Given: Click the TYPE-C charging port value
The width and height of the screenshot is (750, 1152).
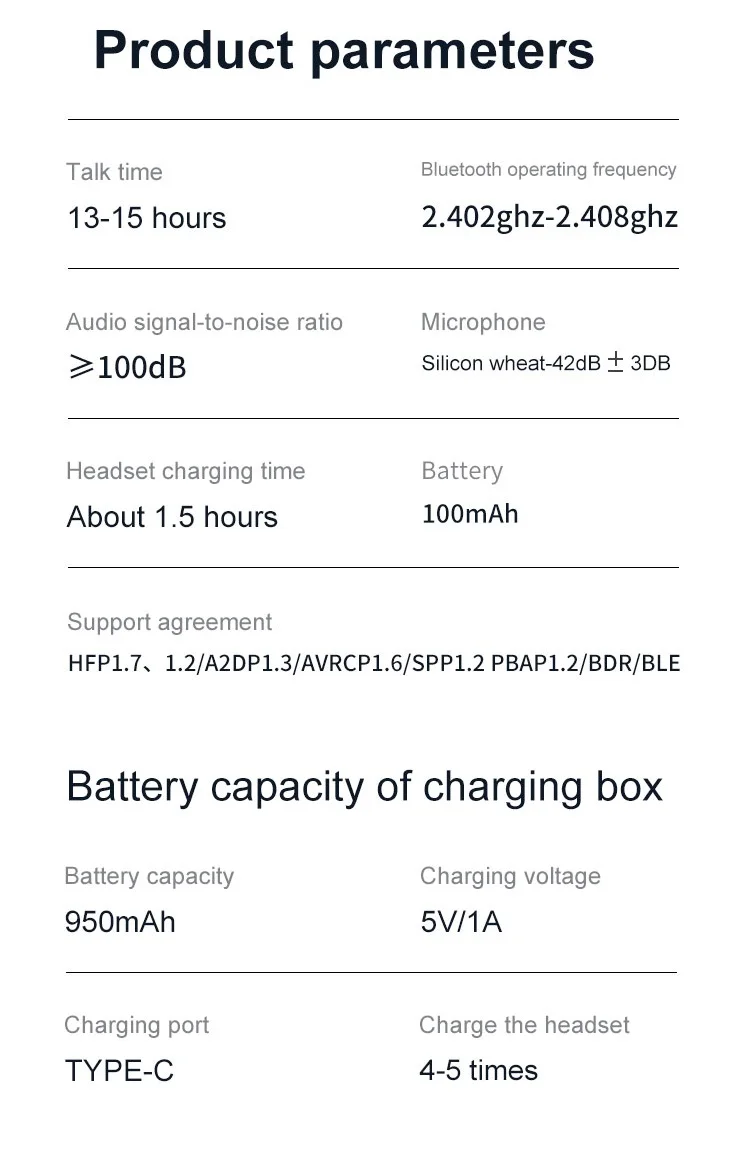Looking at the screenshot, I should [x=119, y=1071].
